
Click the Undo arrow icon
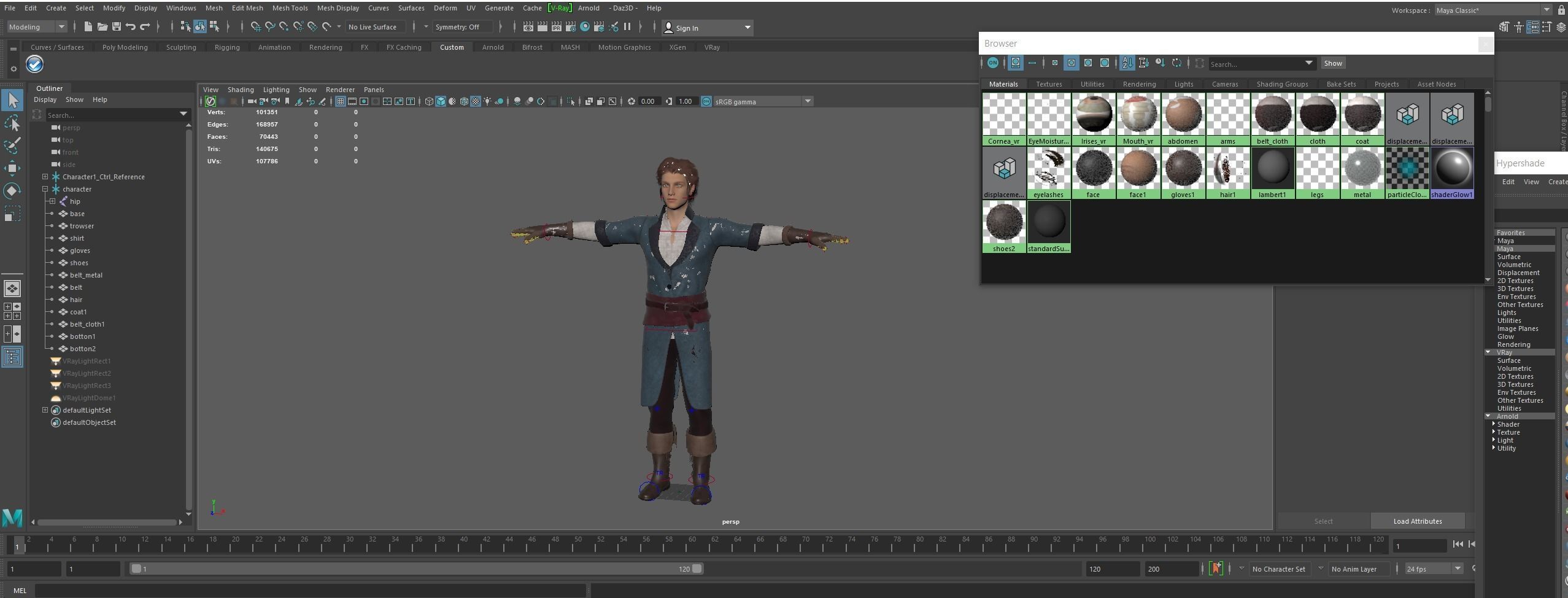click(130, 26)
